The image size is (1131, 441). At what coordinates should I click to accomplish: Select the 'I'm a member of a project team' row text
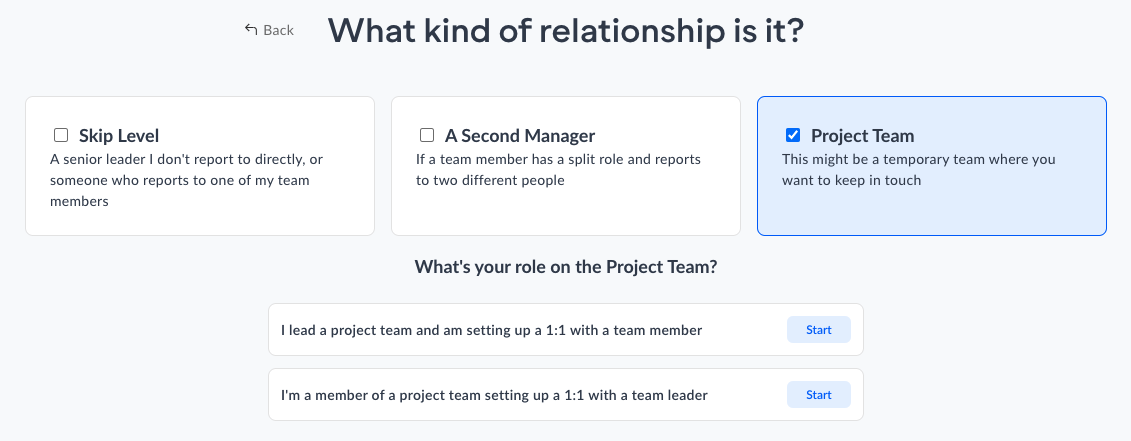pos(494,395)
